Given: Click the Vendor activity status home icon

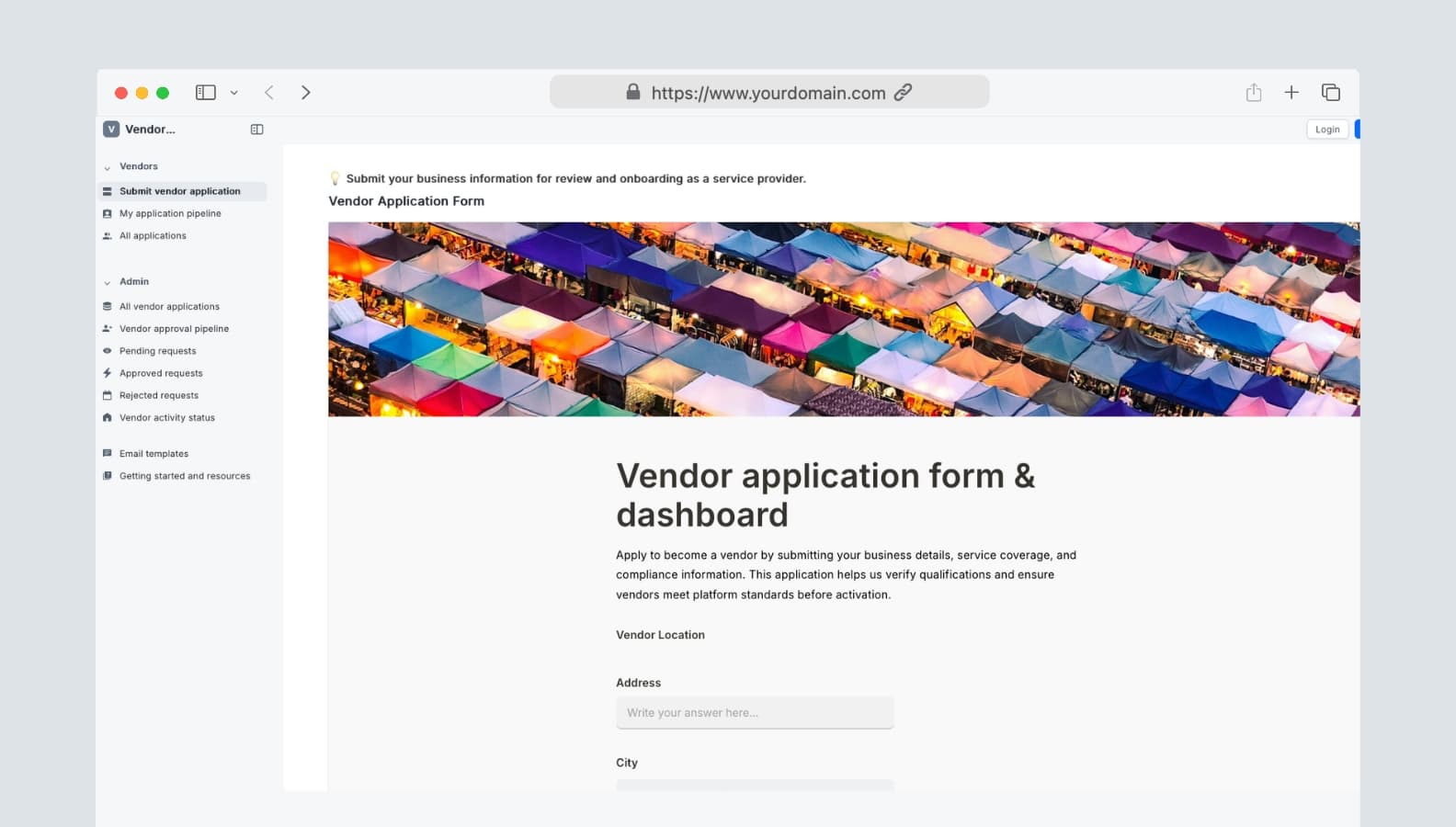Looking at the screenshot, I should tap(108, 417).
